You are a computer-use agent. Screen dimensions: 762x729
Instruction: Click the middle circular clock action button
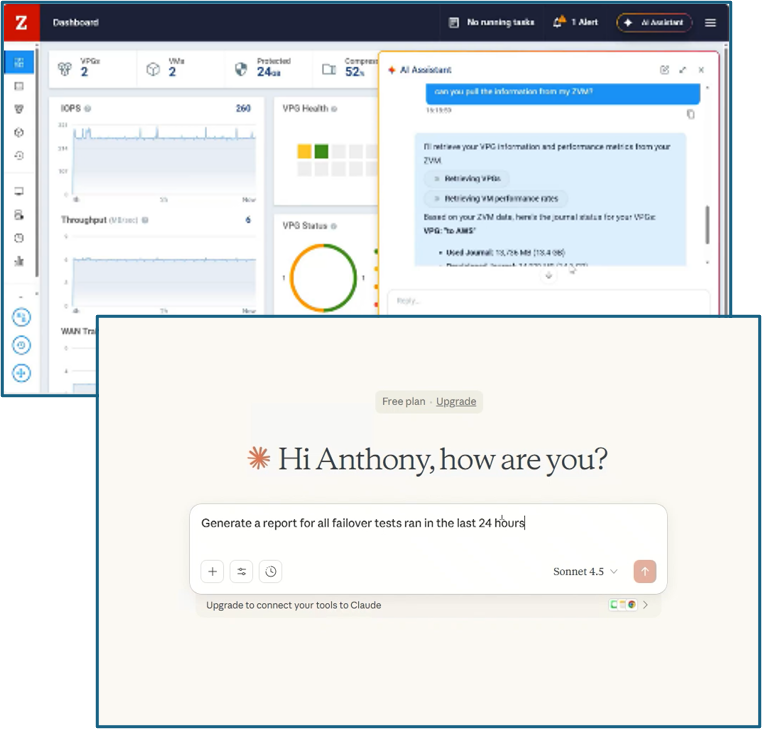click(x=21, y=346)
